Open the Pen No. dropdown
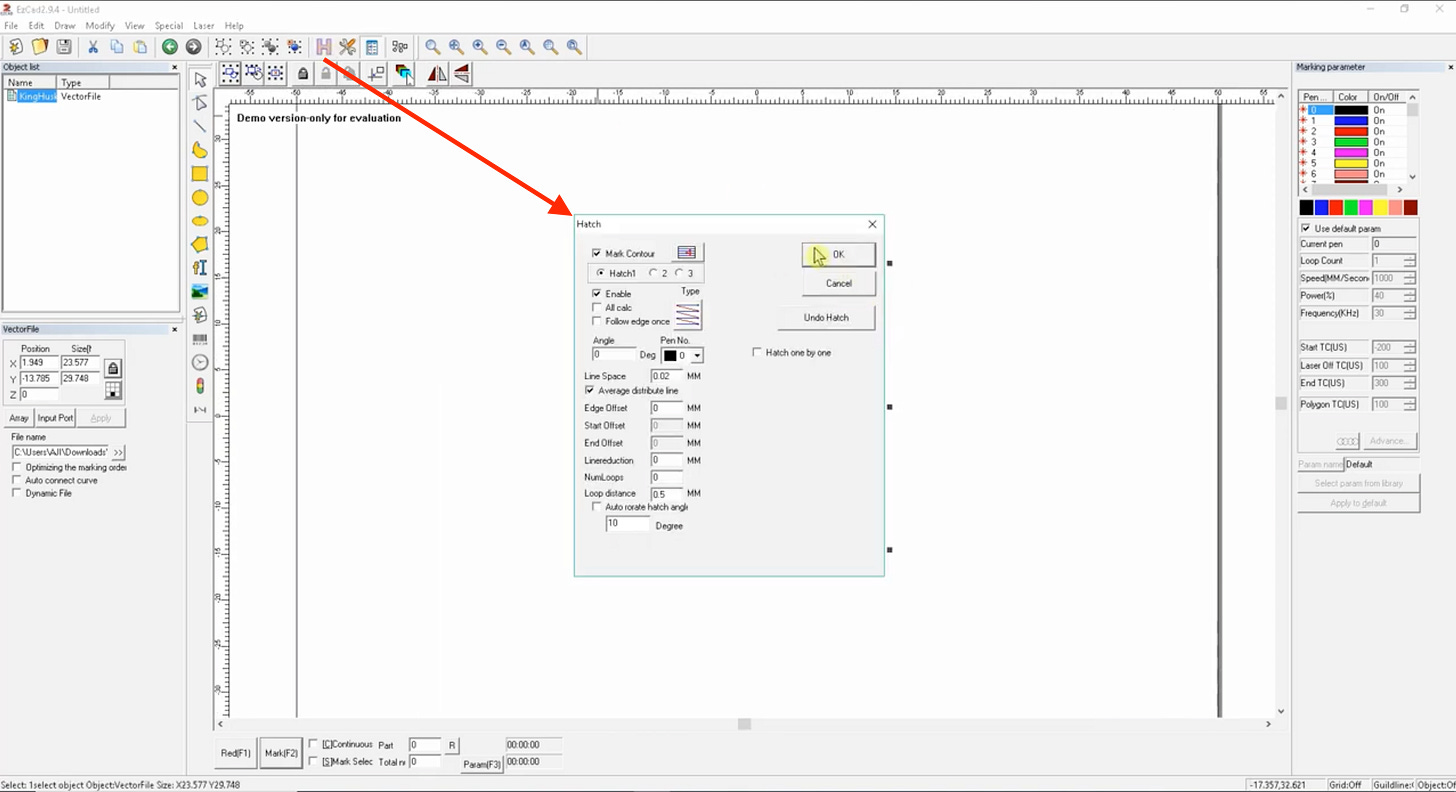 coord(697,355)
